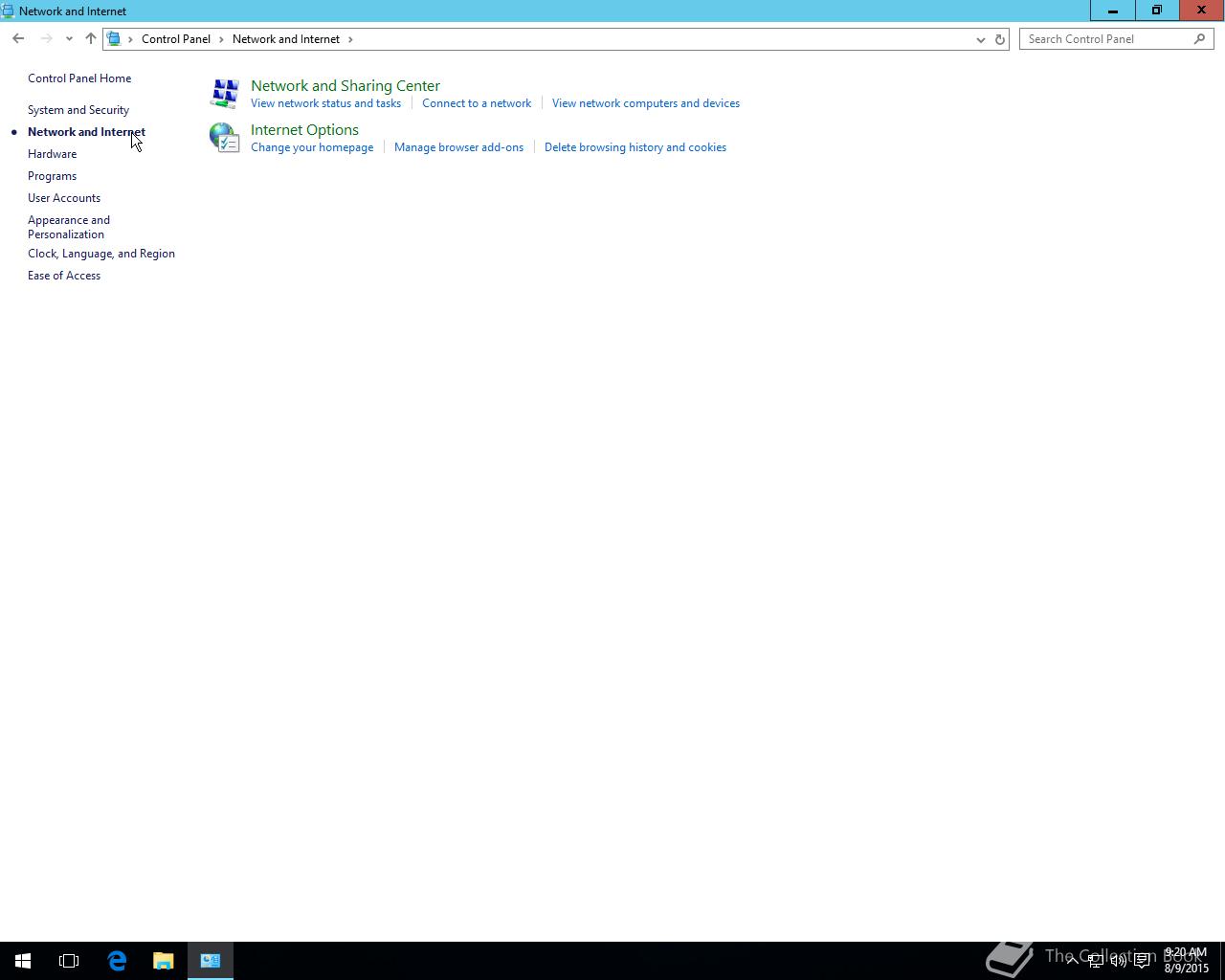
Task: Open Task View from the taskbar
Action: coord(69,961)
